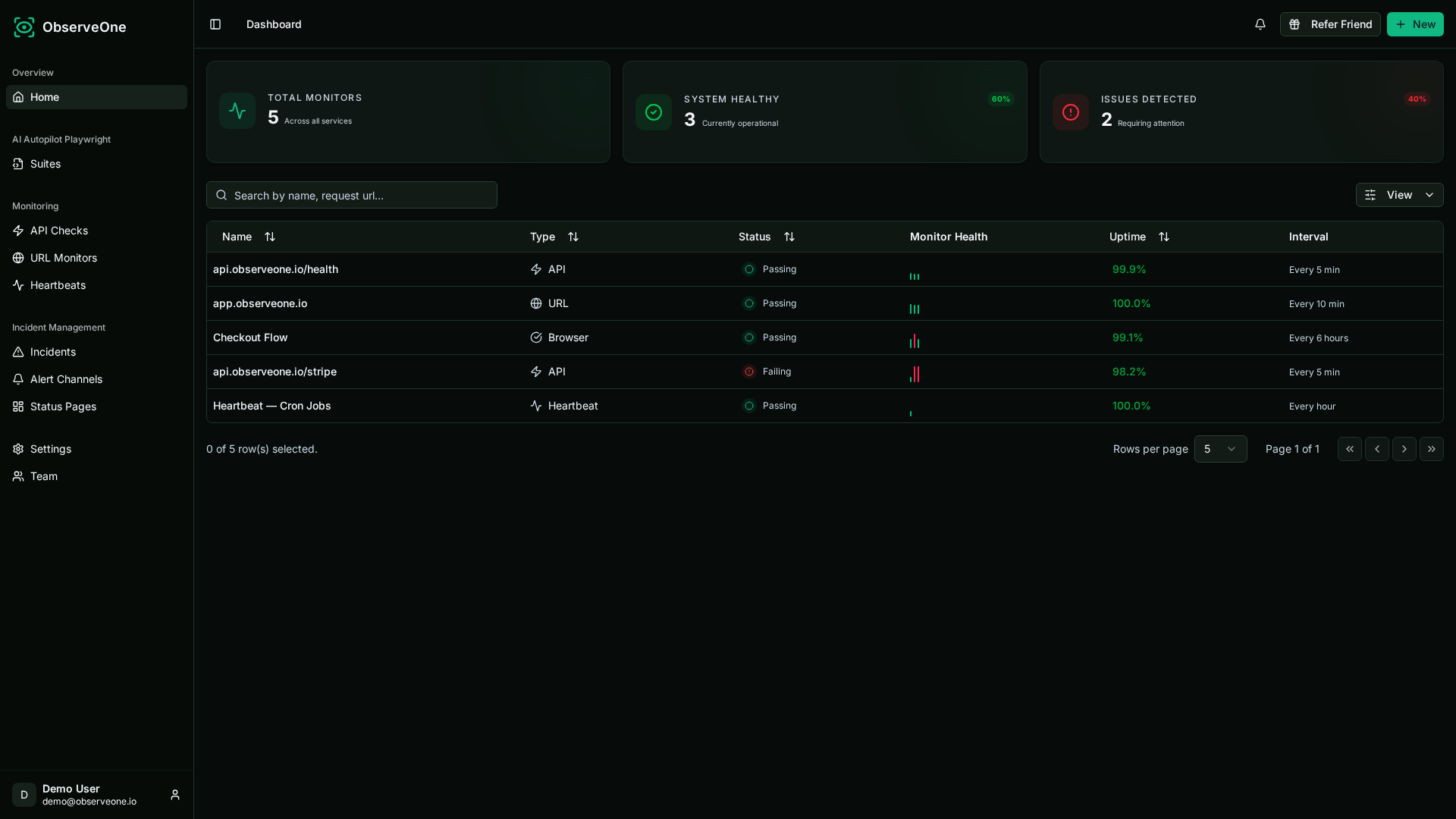Click the view settings sliders icon
The width and height of the screenshot is (1456, 819).
point(1370,195)
